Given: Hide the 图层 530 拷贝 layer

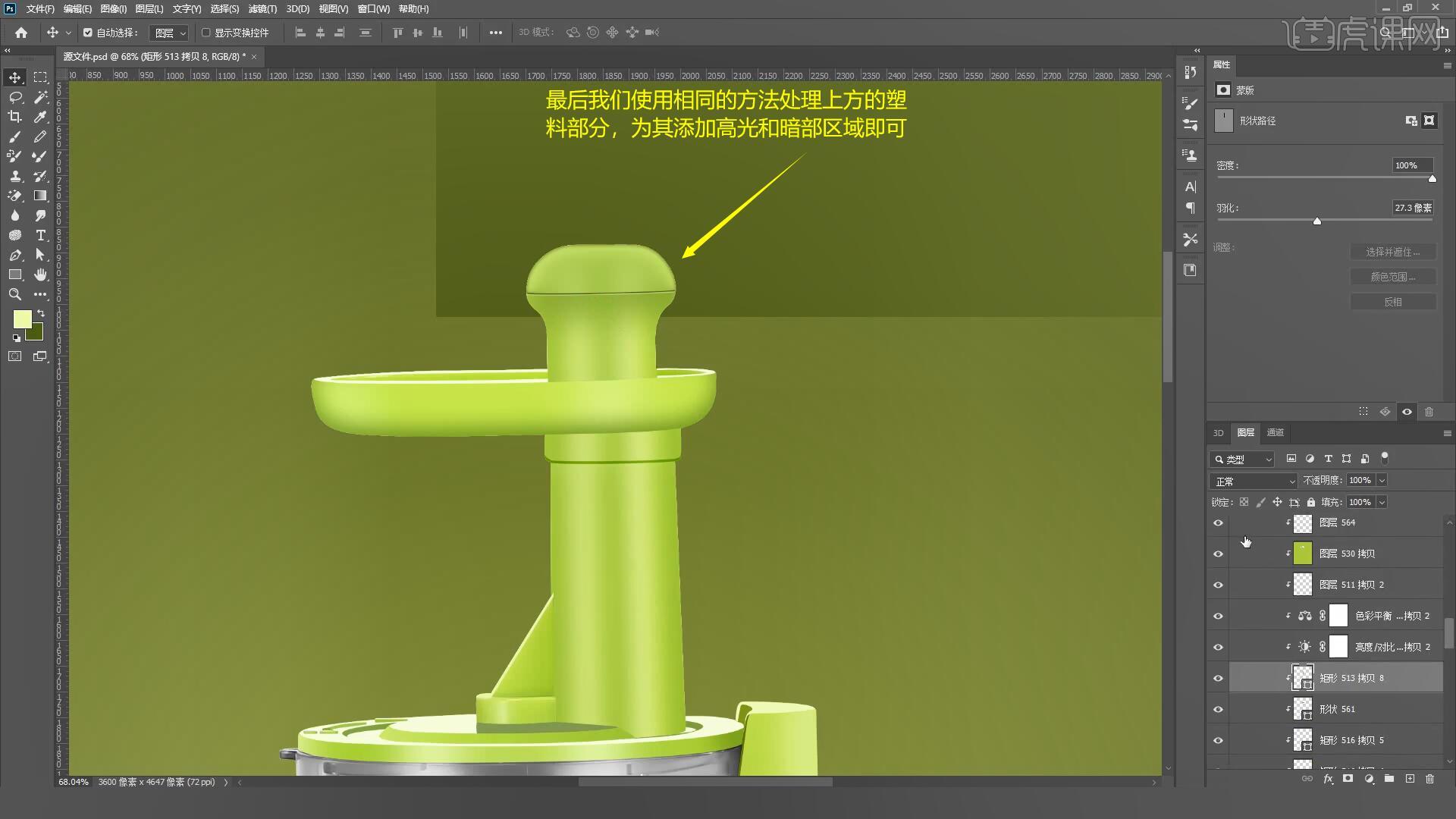Looking at the screenshot, I should pos(1218,554).
